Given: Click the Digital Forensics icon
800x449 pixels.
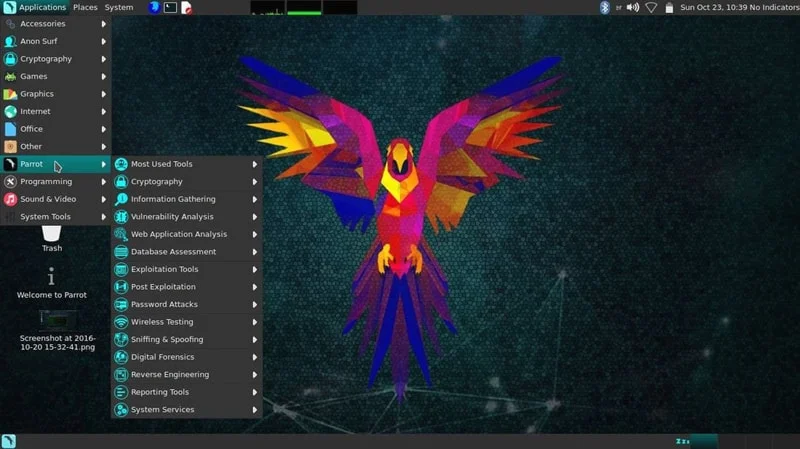Looking at the screenshot, I should tap(121, 357).
